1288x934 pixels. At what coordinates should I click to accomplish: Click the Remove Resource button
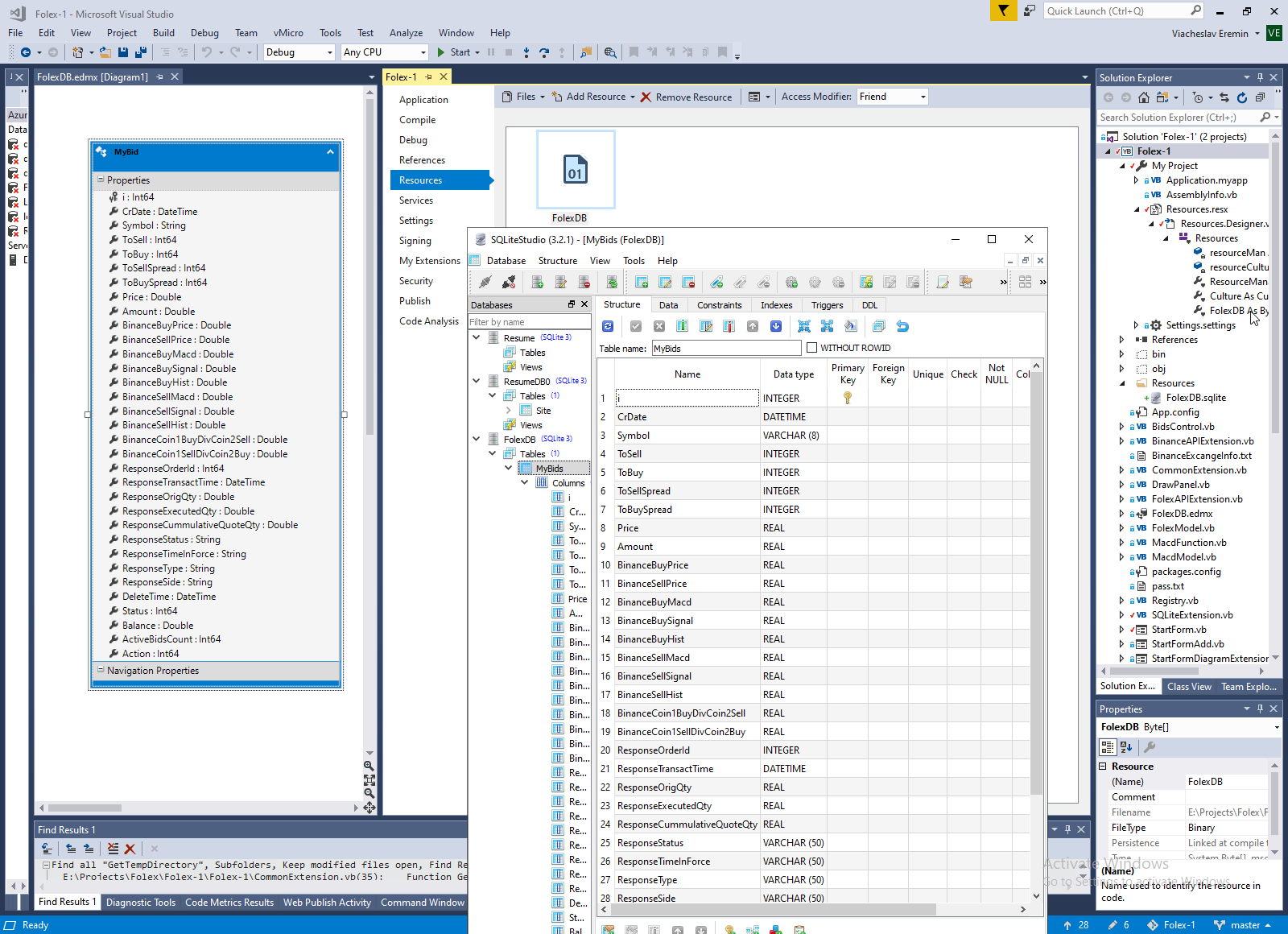[686, 97]
